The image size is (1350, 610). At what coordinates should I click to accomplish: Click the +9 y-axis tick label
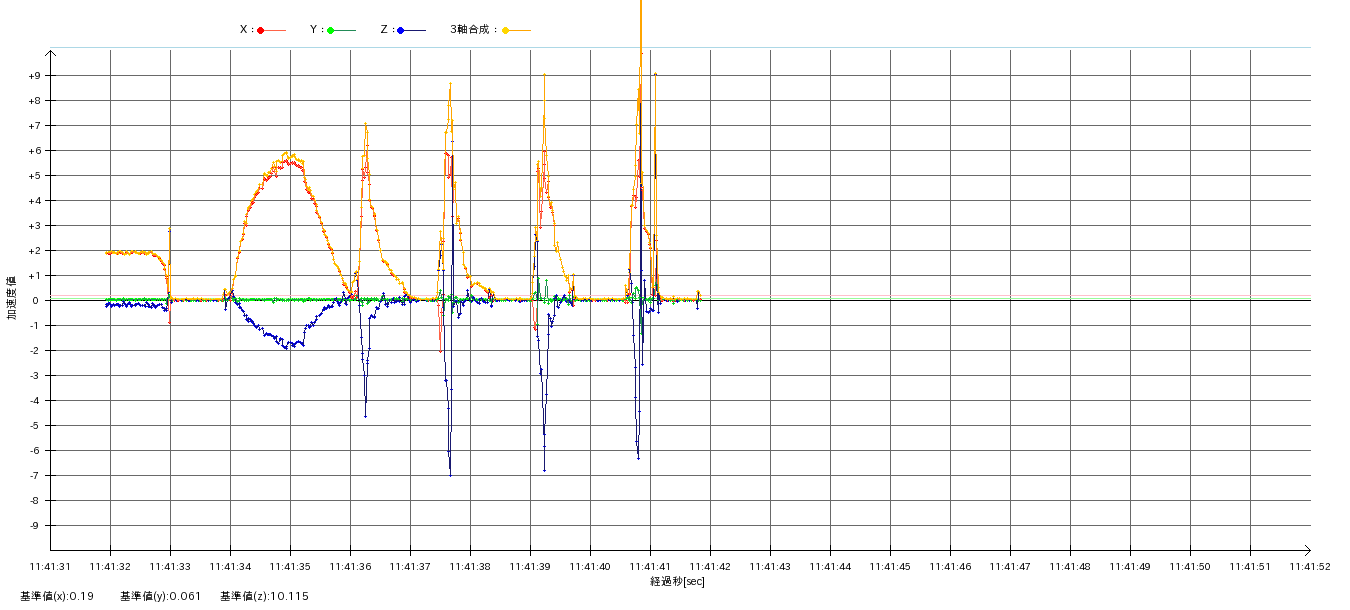tap(34, 76)
